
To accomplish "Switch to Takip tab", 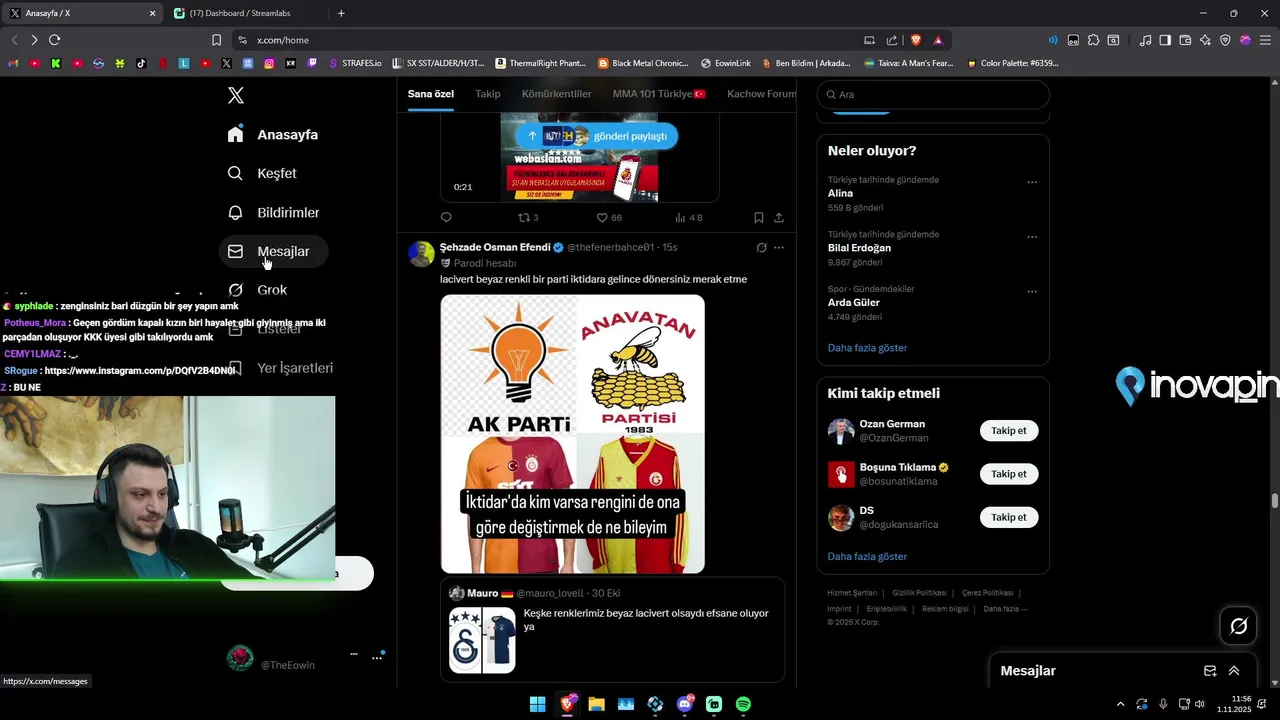I will pyautogui.click(x=488, y=94).
